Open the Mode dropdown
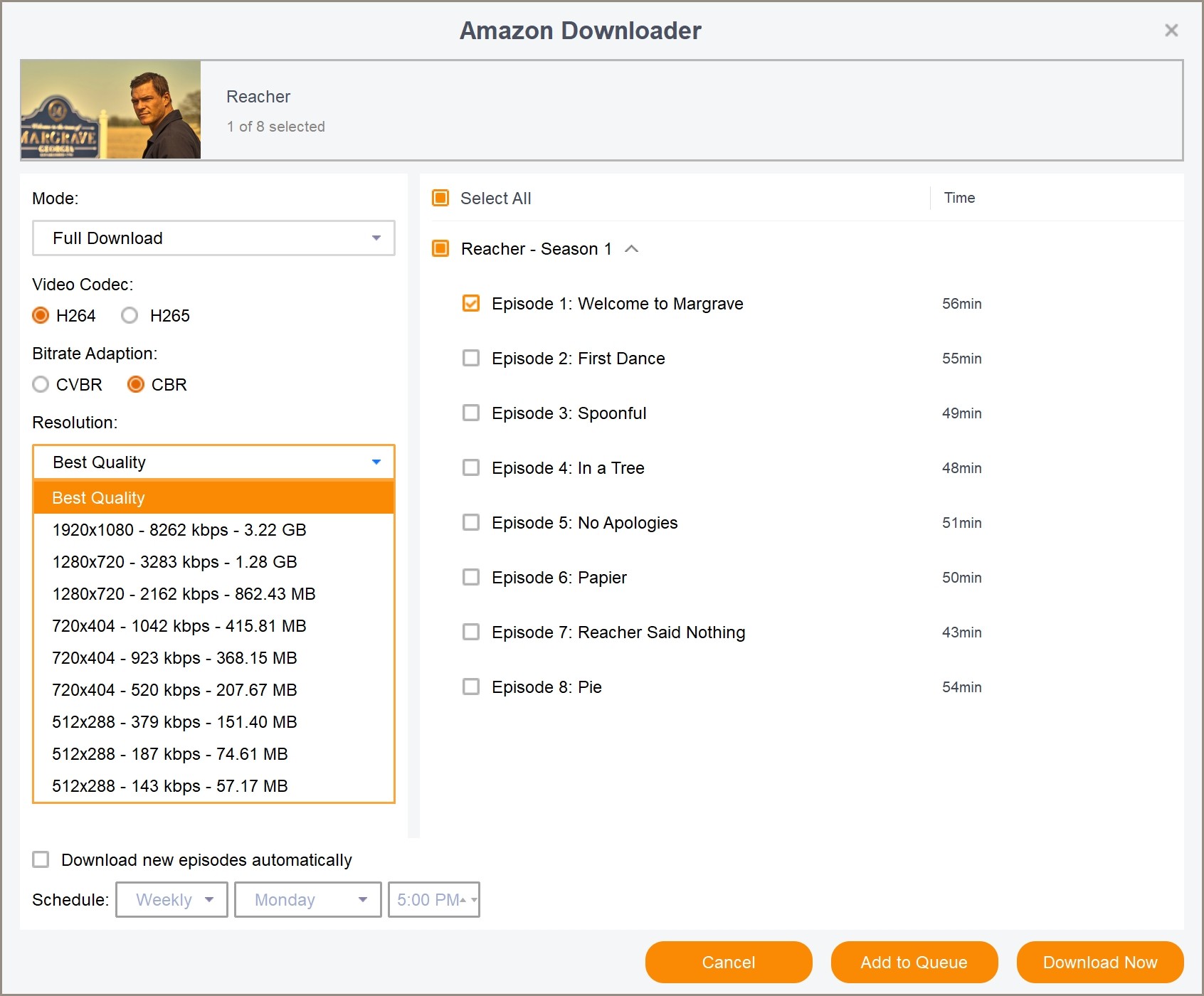Image resolution: width=1204 pixels, height=996 pixels. 213,238
